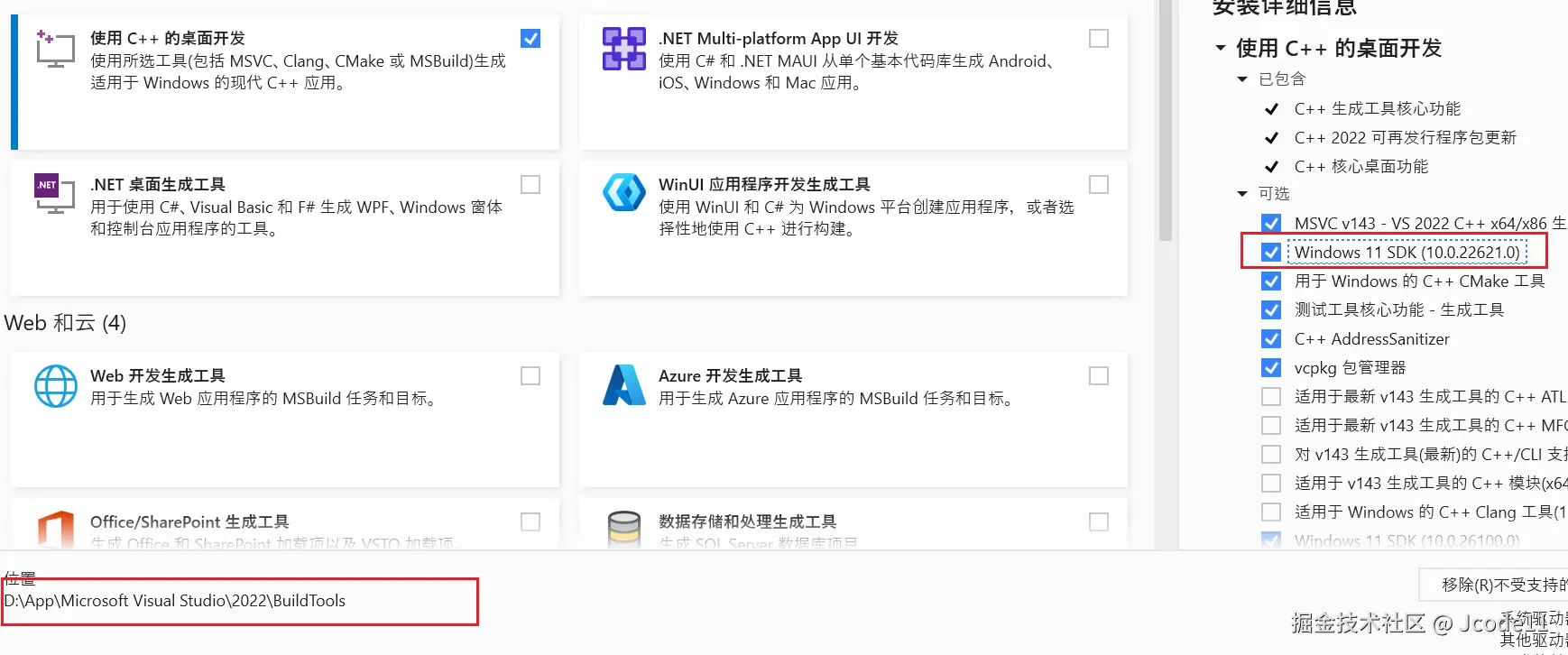Check 适用于 v143 生成工具的 C++ 模块
The width and height of the screenshot is (1568, 655).
click(1271, 484)
